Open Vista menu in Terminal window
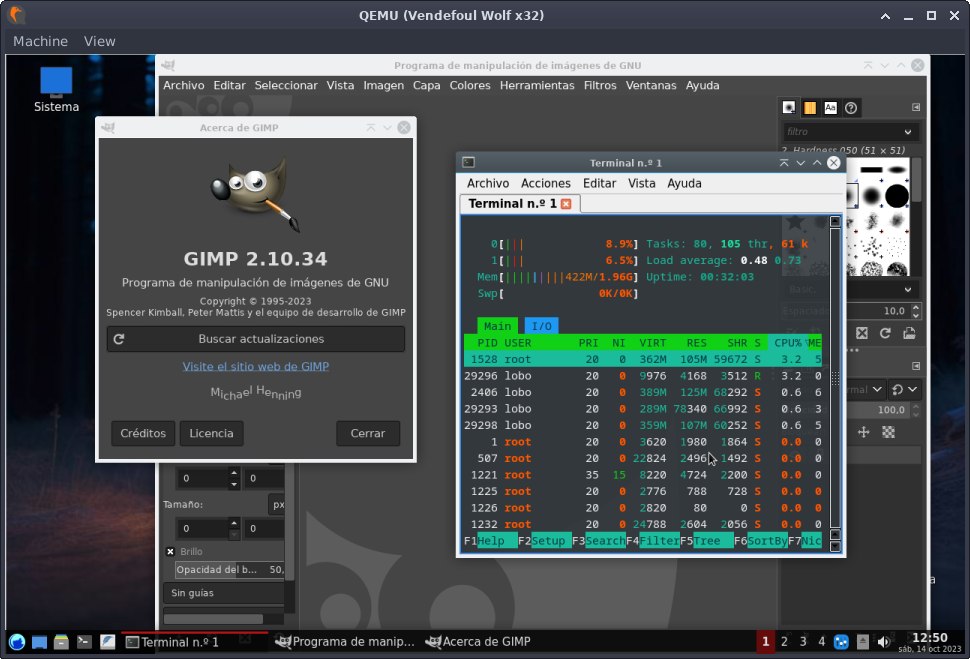 click(x=642, y=183)
